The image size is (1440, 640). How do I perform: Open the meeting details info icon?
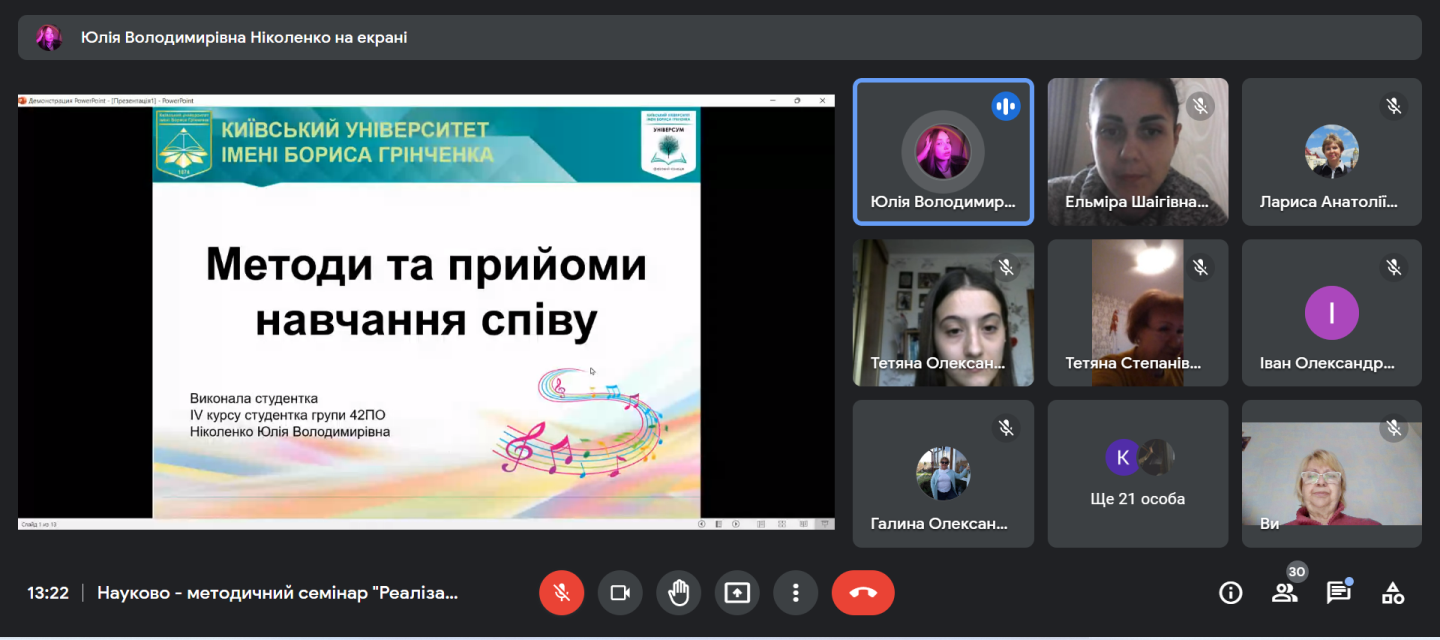1230,593
